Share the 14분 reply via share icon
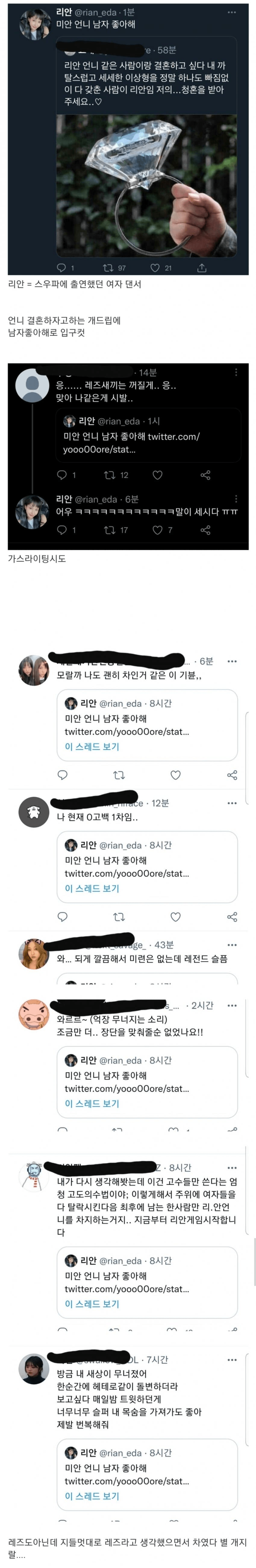 pos(205,475)
